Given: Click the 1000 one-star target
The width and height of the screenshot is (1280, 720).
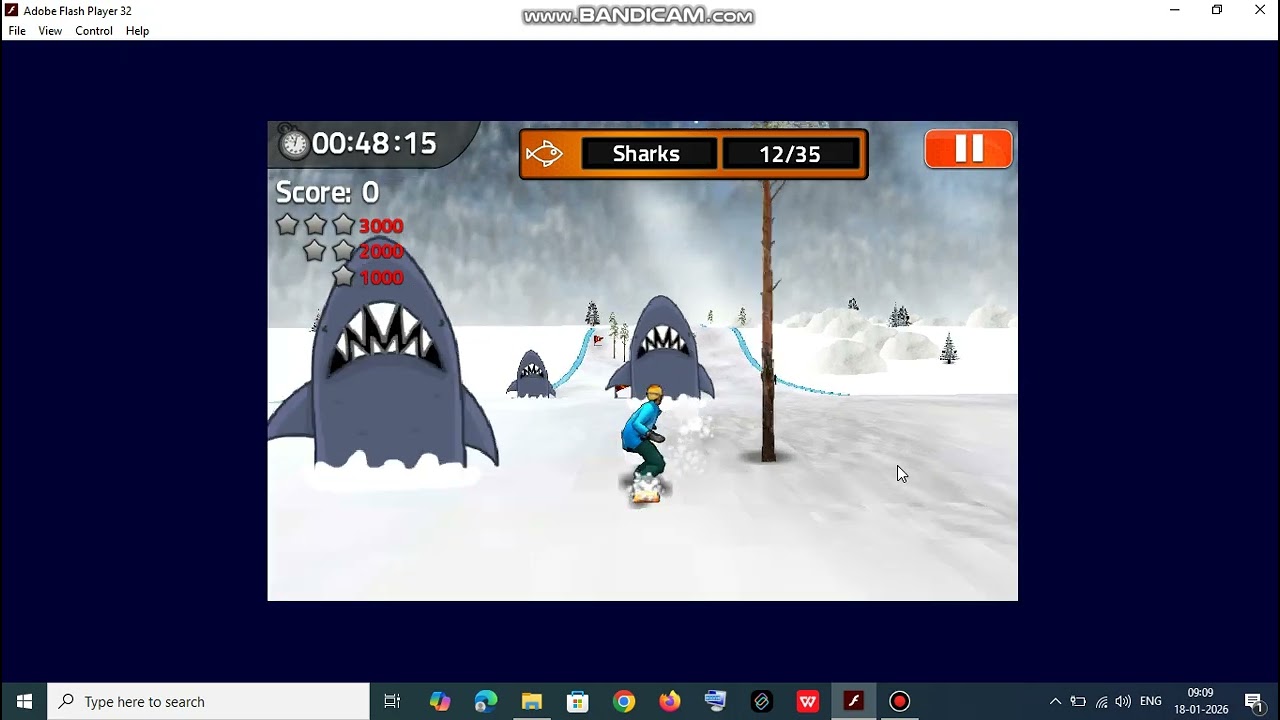Looking at the screenshot, I should (381, 278).
